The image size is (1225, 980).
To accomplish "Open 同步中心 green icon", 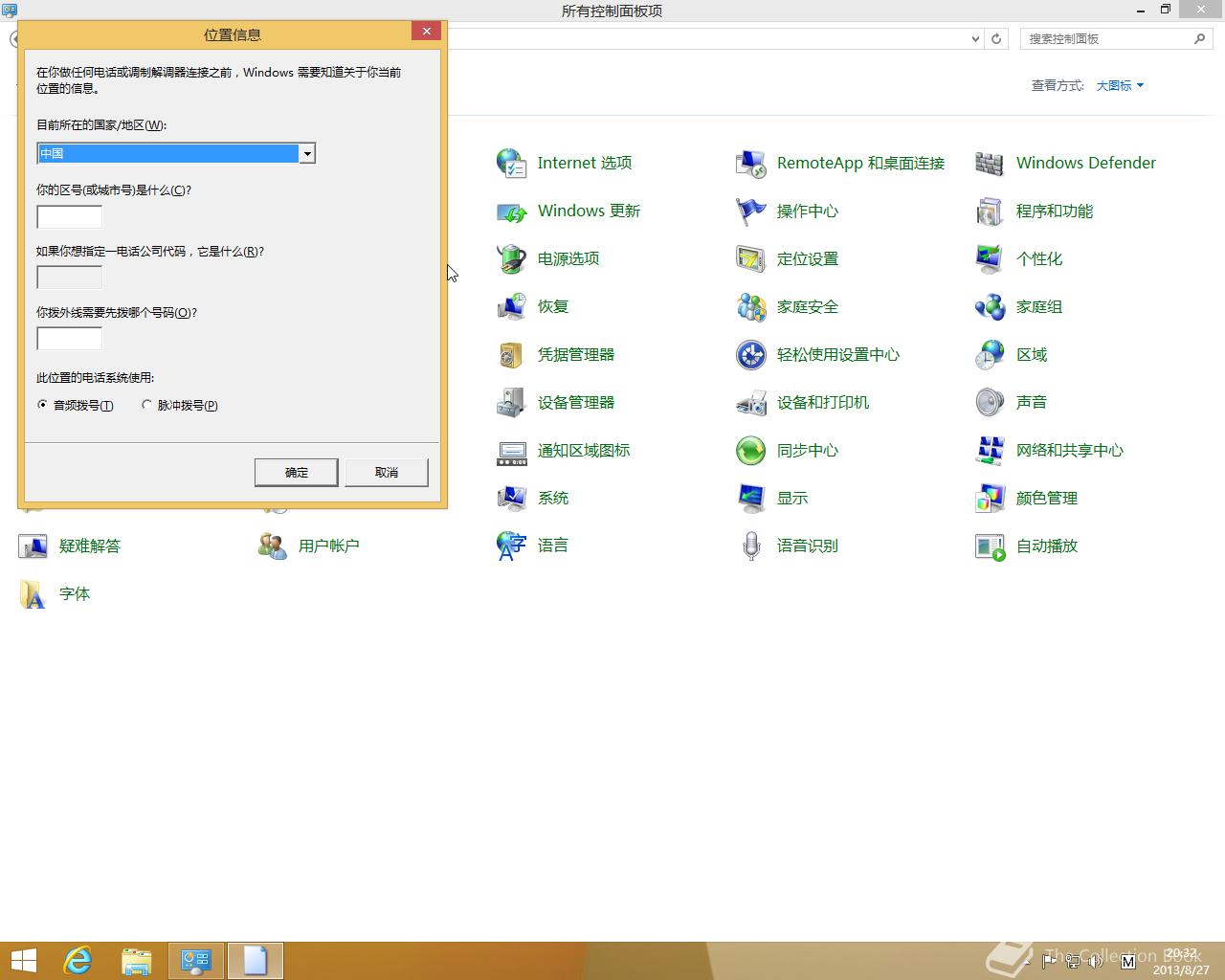I will coord(751,450).
